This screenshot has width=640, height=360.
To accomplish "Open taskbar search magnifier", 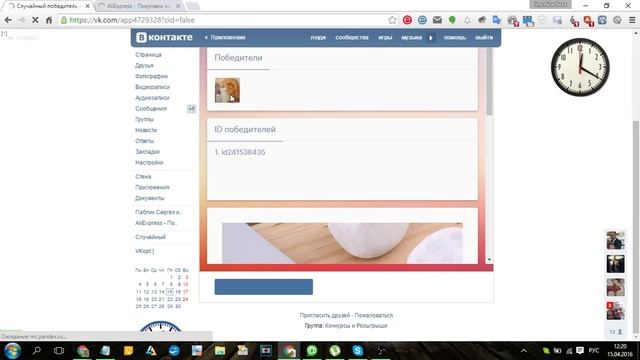I will 36,350.
